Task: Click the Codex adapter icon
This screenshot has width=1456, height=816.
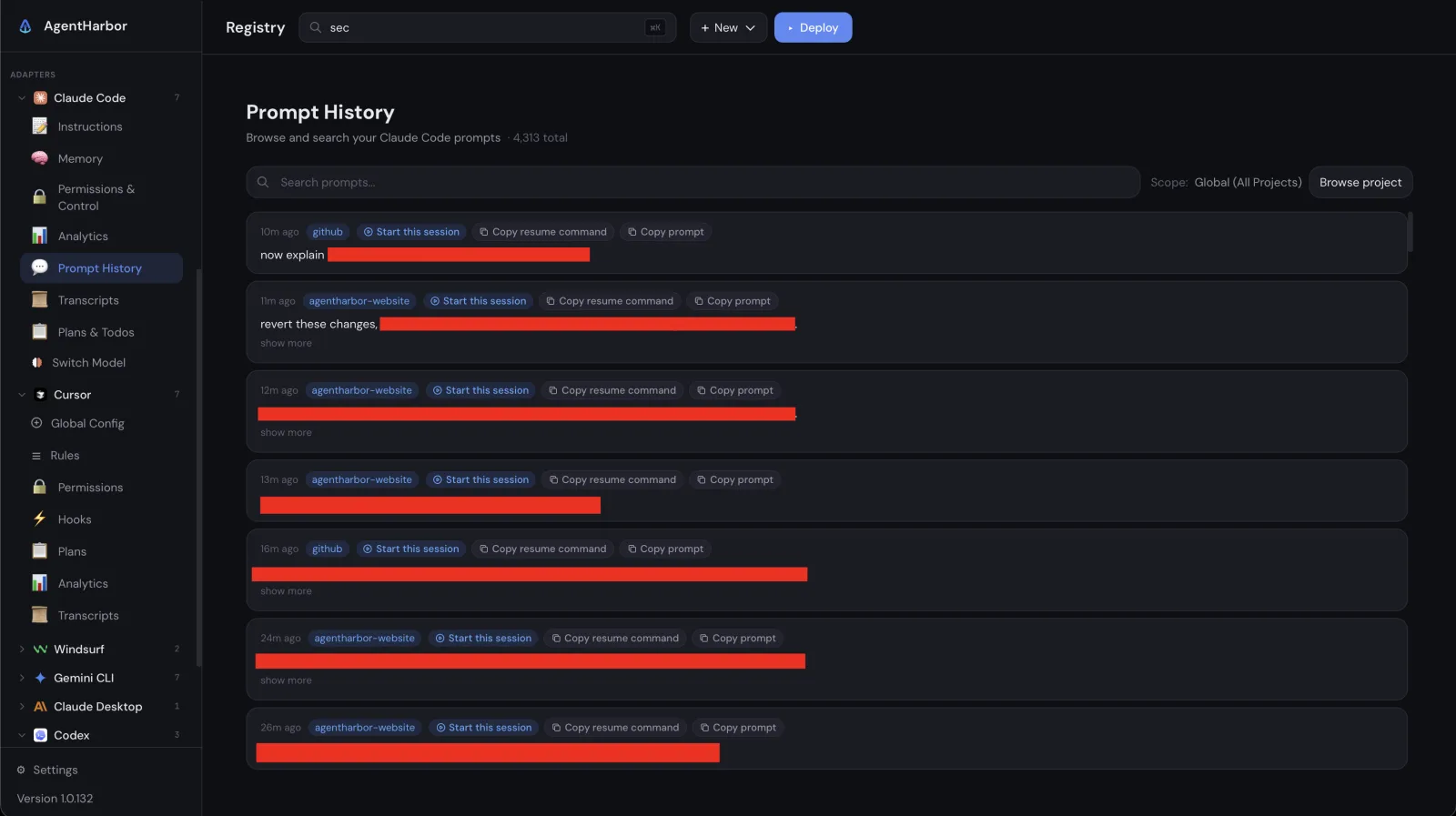Action: pyautogui.click(x=40, y=735)
